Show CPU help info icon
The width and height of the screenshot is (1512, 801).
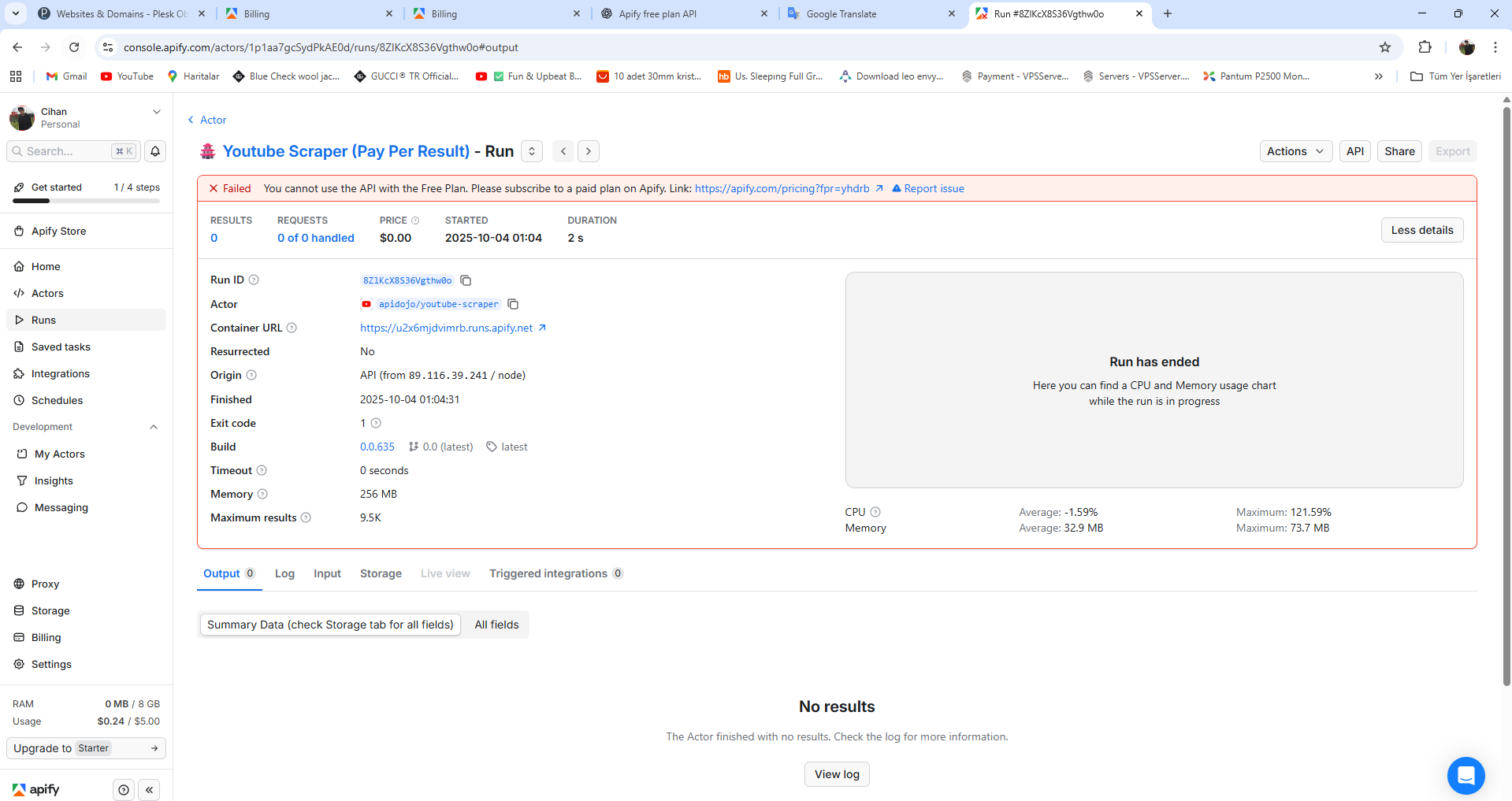[875, 512]
